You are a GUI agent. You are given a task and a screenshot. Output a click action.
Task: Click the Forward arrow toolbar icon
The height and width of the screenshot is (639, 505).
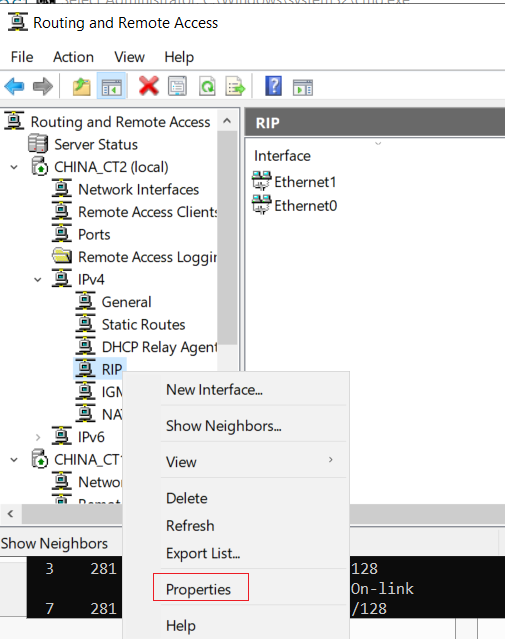pyautogui.click(x=43, y=86)
